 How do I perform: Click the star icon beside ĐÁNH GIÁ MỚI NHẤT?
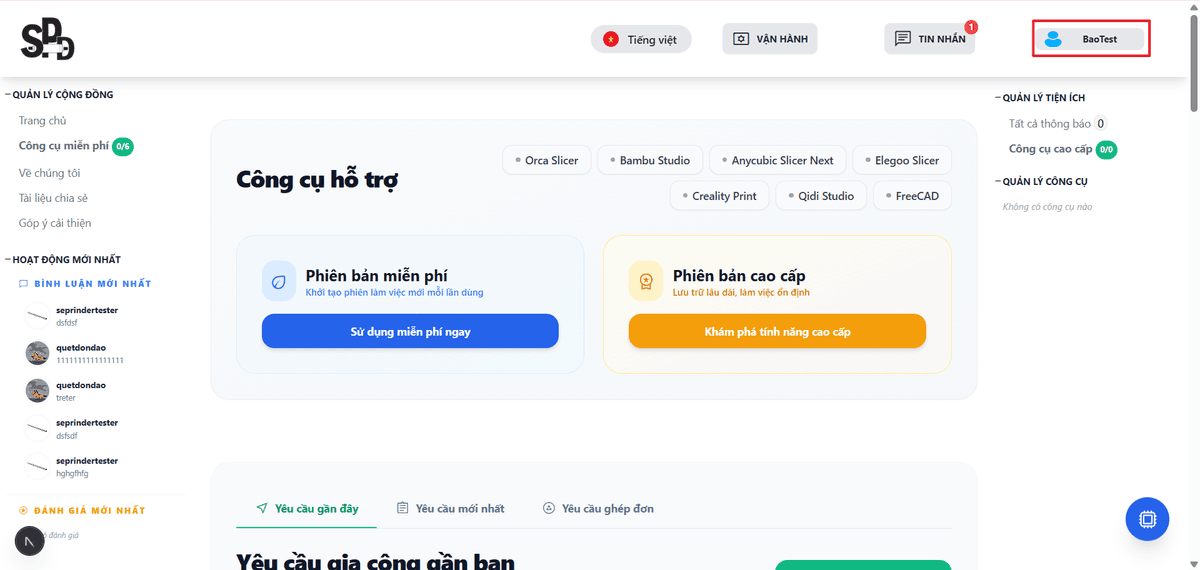(24, 511)
